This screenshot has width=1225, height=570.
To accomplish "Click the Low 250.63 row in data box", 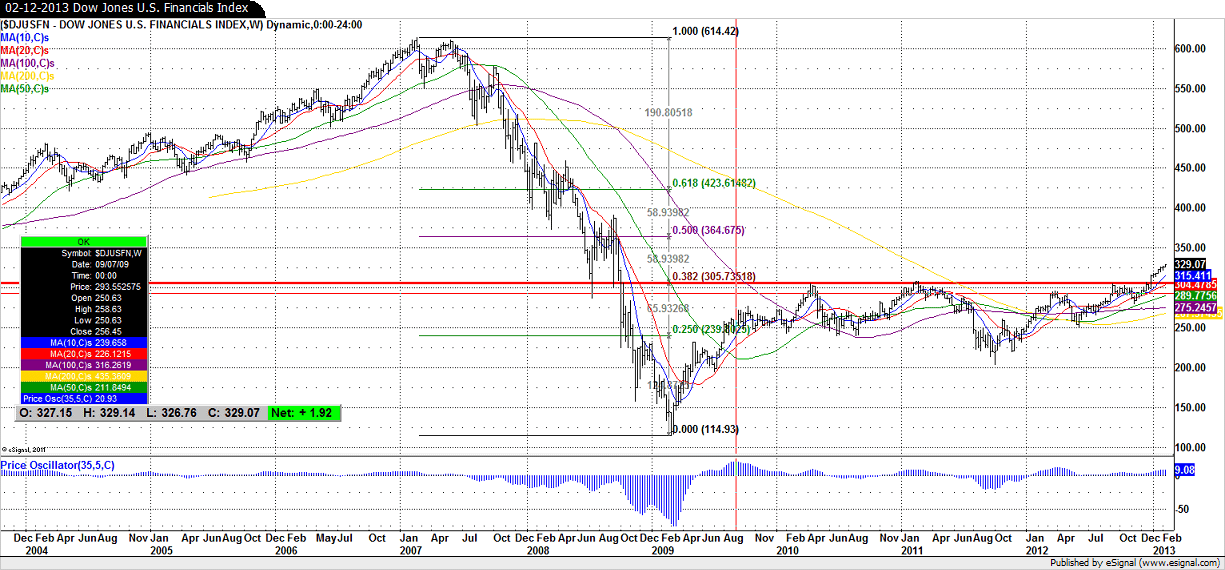I will [x=84, y=321].
